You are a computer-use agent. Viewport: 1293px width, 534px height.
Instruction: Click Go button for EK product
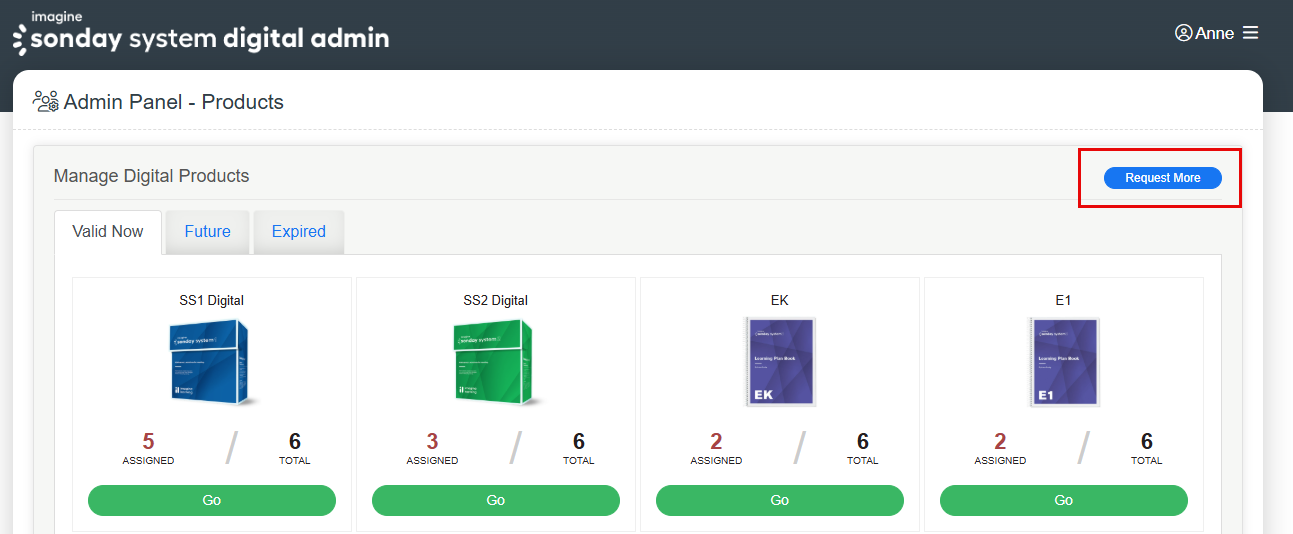780,500
